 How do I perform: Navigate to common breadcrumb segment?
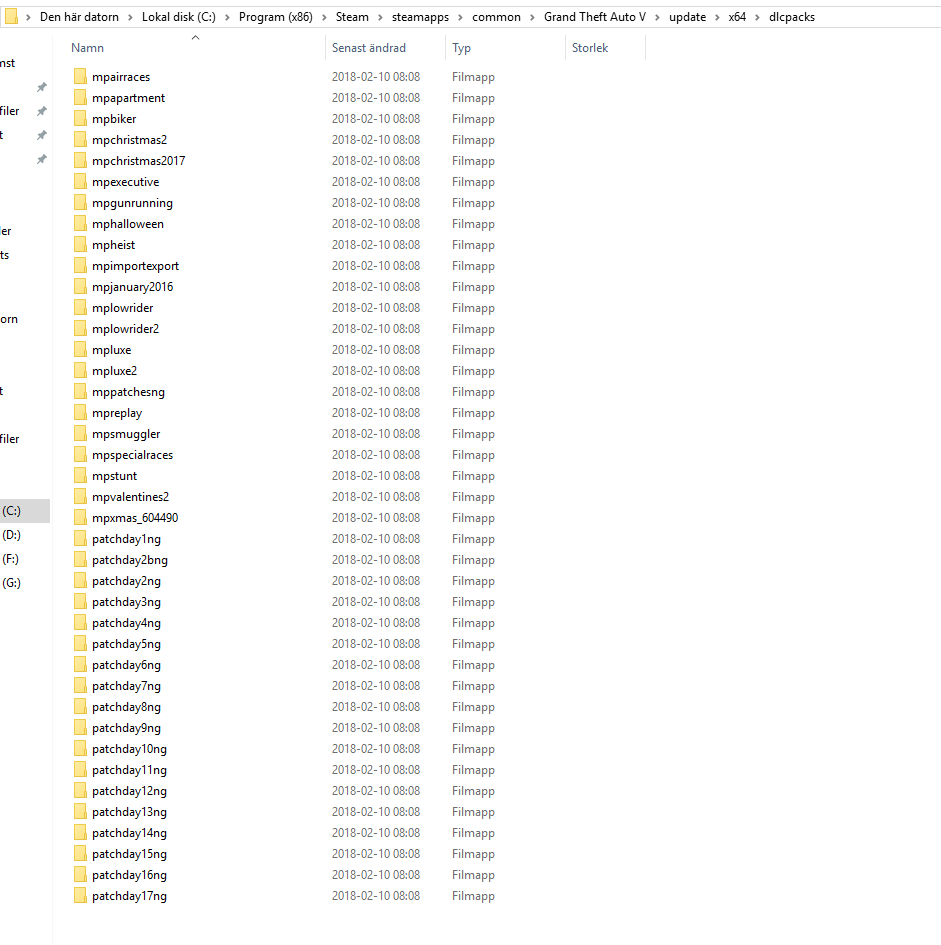pyautogui.click(x=496, y=17)
